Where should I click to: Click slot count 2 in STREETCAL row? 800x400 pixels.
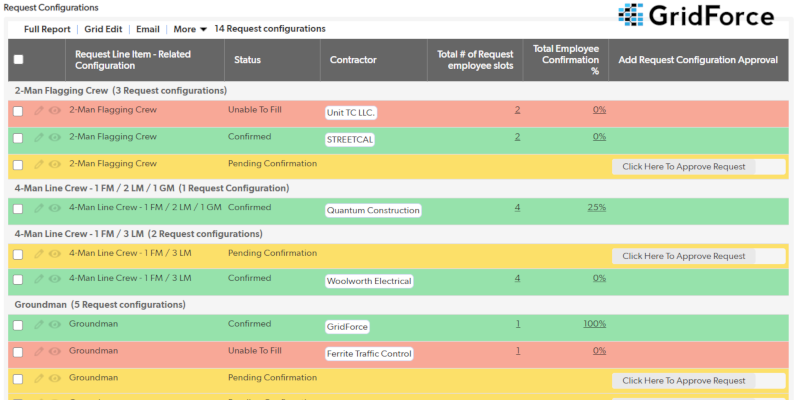click(517, 137)
